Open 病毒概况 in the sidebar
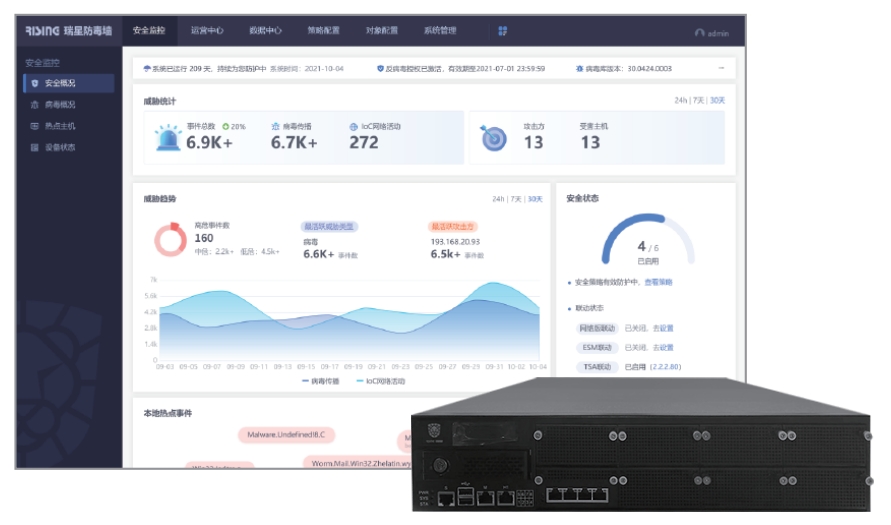 point(60,105)
